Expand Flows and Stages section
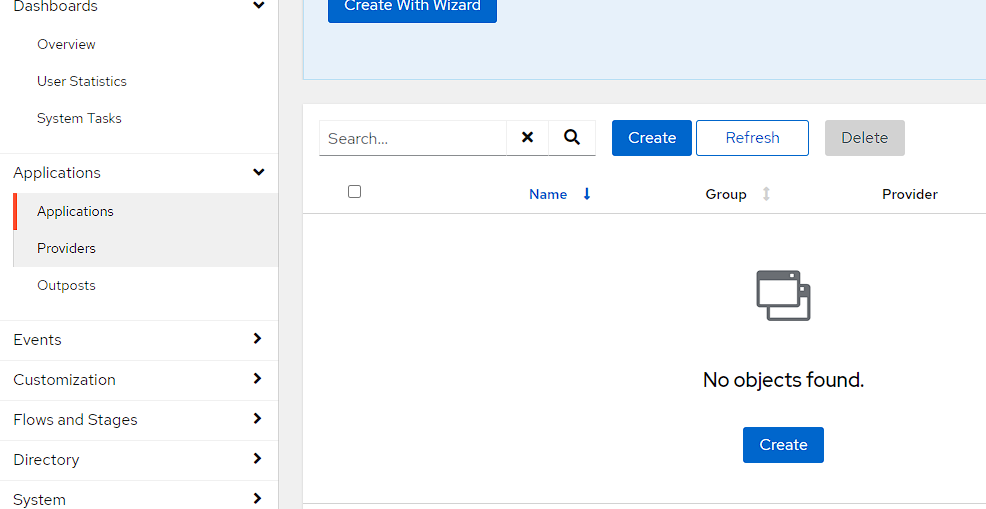Screen dimensions: 986x509 coord(257,419)
